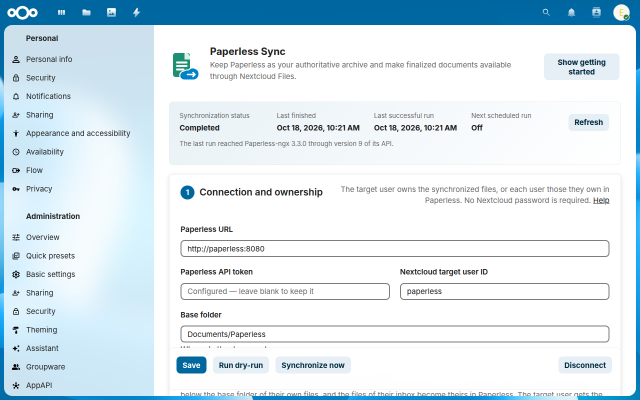Open the user avatar menu

coord(621,13)
